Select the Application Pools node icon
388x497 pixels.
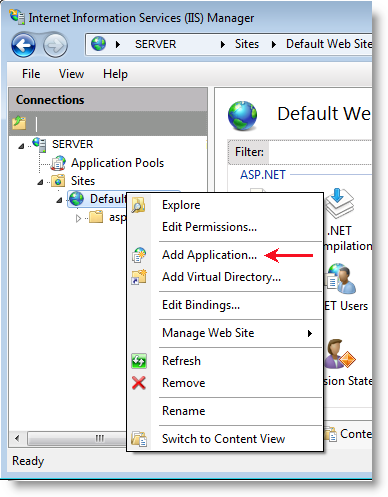click(58, 163)
